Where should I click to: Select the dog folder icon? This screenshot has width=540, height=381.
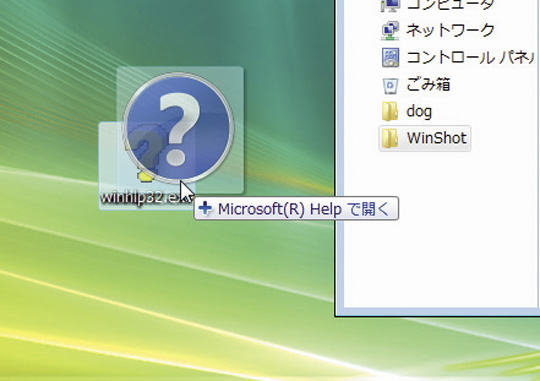click(390, 112)
